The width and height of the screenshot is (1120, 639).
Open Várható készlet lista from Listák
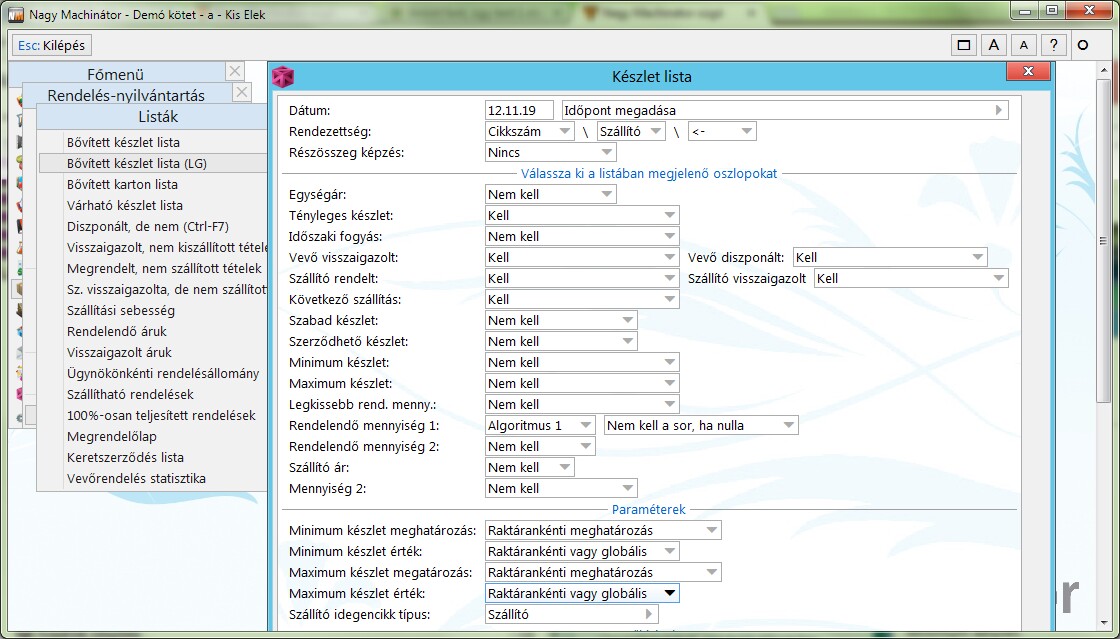pos(124,205)
